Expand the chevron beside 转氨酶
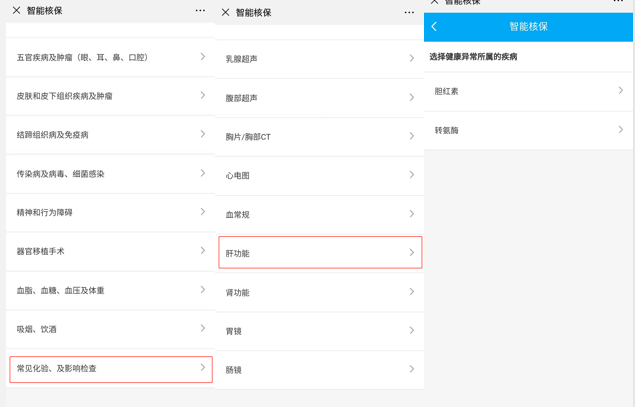 pos(621,130)
